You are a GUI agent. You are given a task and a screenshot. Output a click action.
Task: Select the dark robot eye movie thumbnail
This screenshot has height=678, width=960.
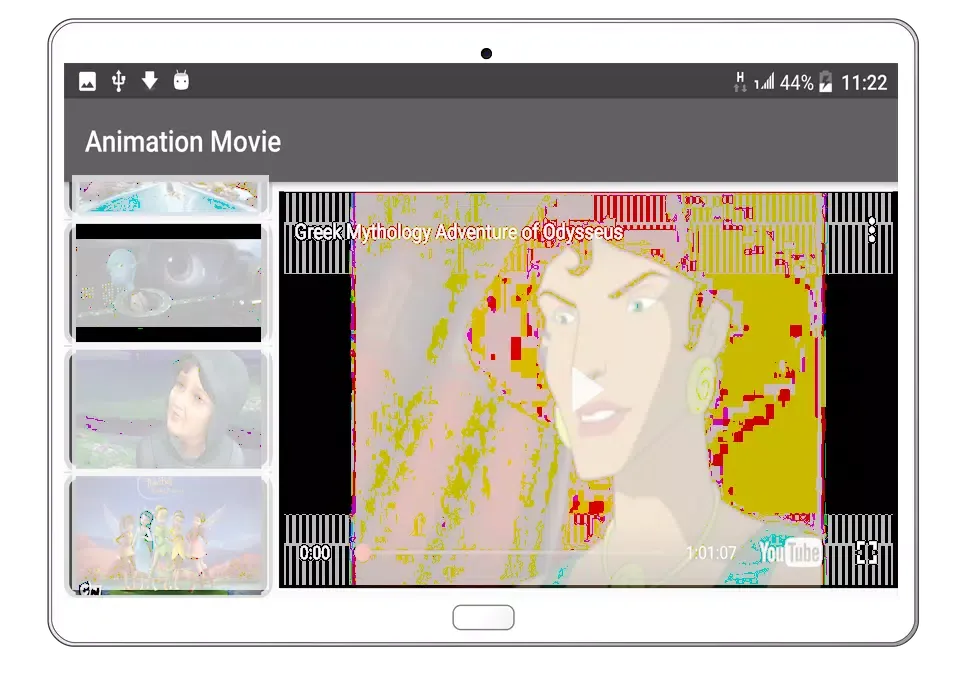pos(168,282)
